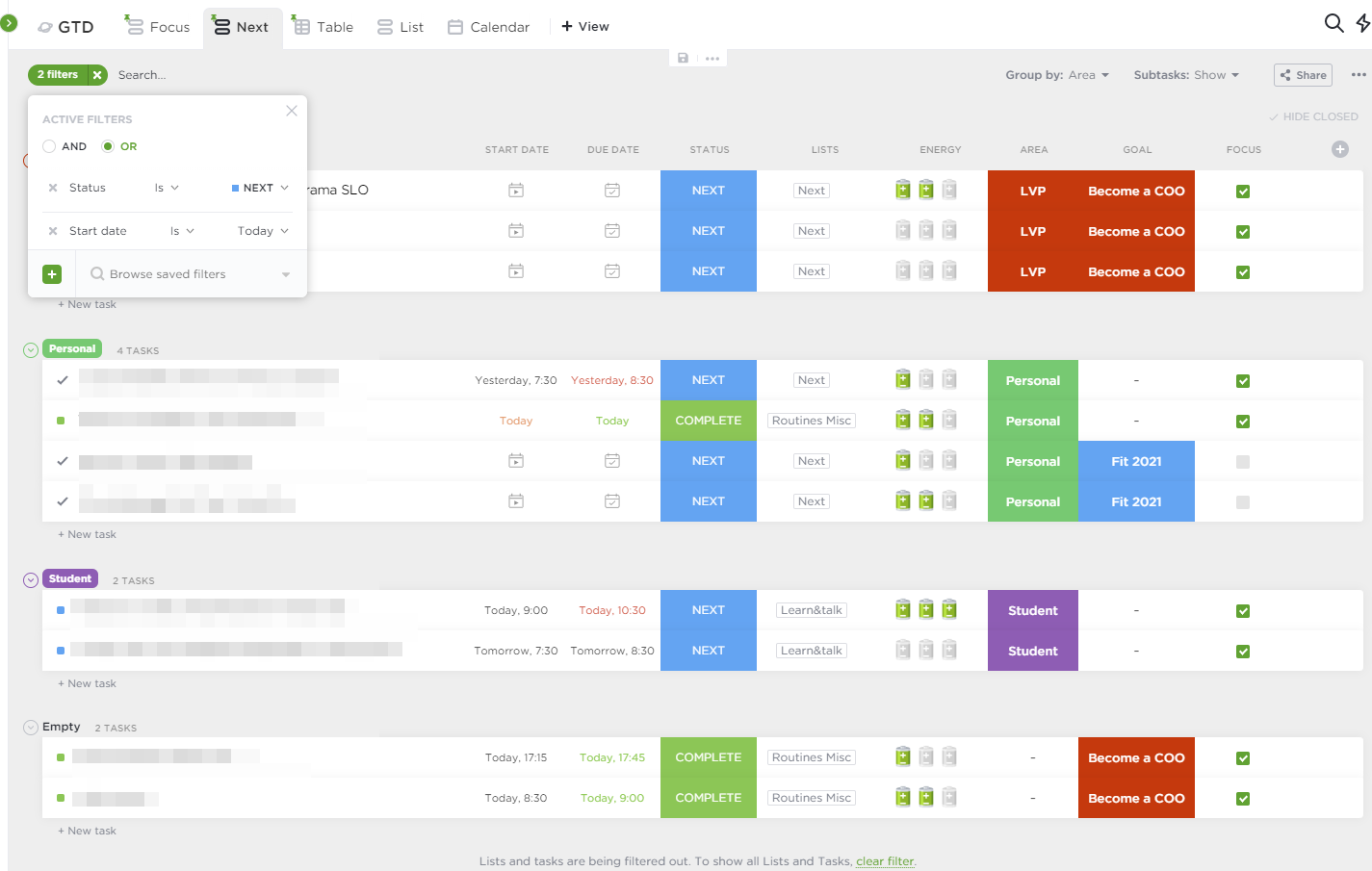
Task: Switch to the List view tab
Action: coord(401,27)
